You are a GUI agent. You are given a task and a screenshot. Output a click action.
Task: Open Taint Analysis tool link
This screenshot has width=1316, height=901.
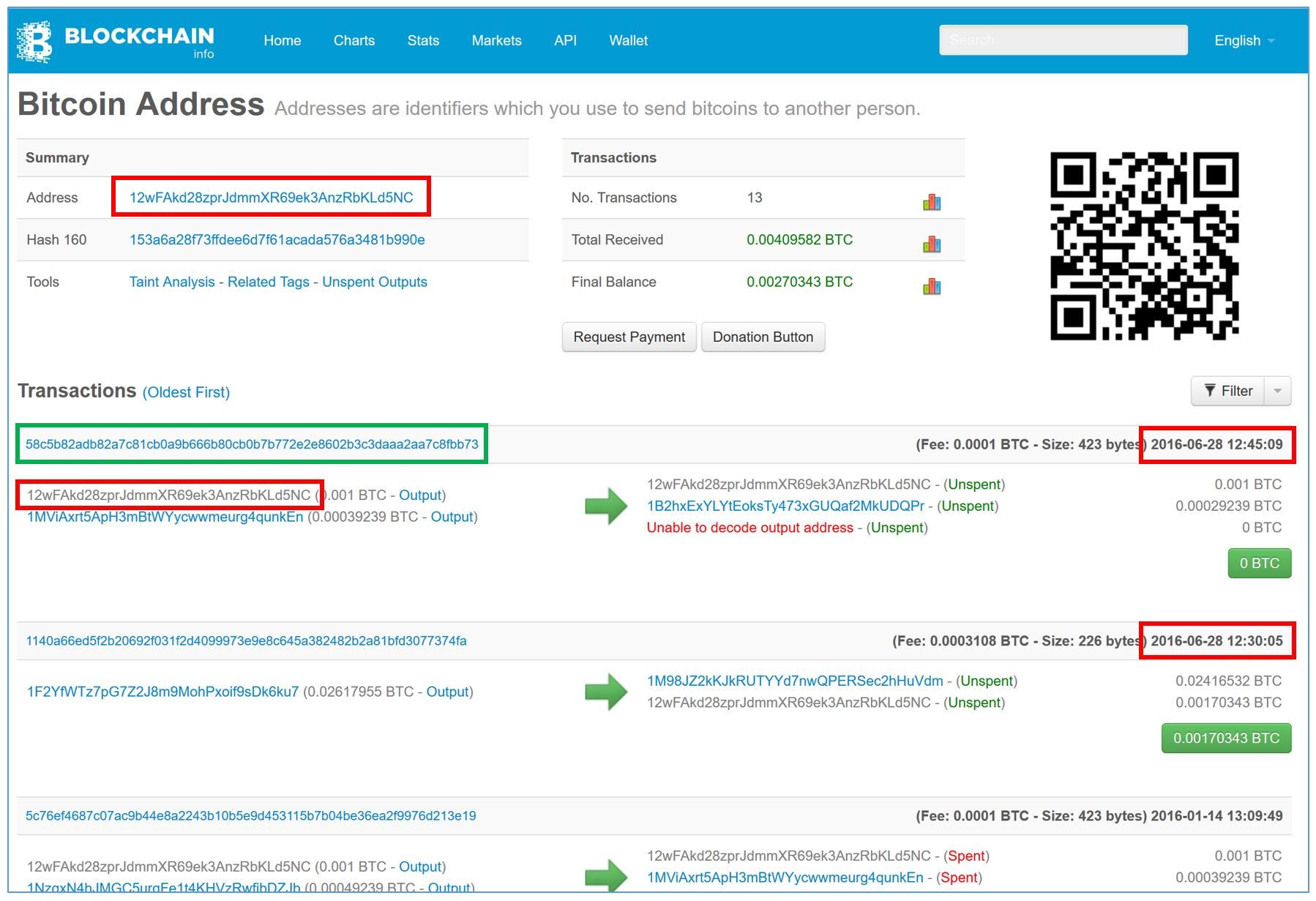172,282
